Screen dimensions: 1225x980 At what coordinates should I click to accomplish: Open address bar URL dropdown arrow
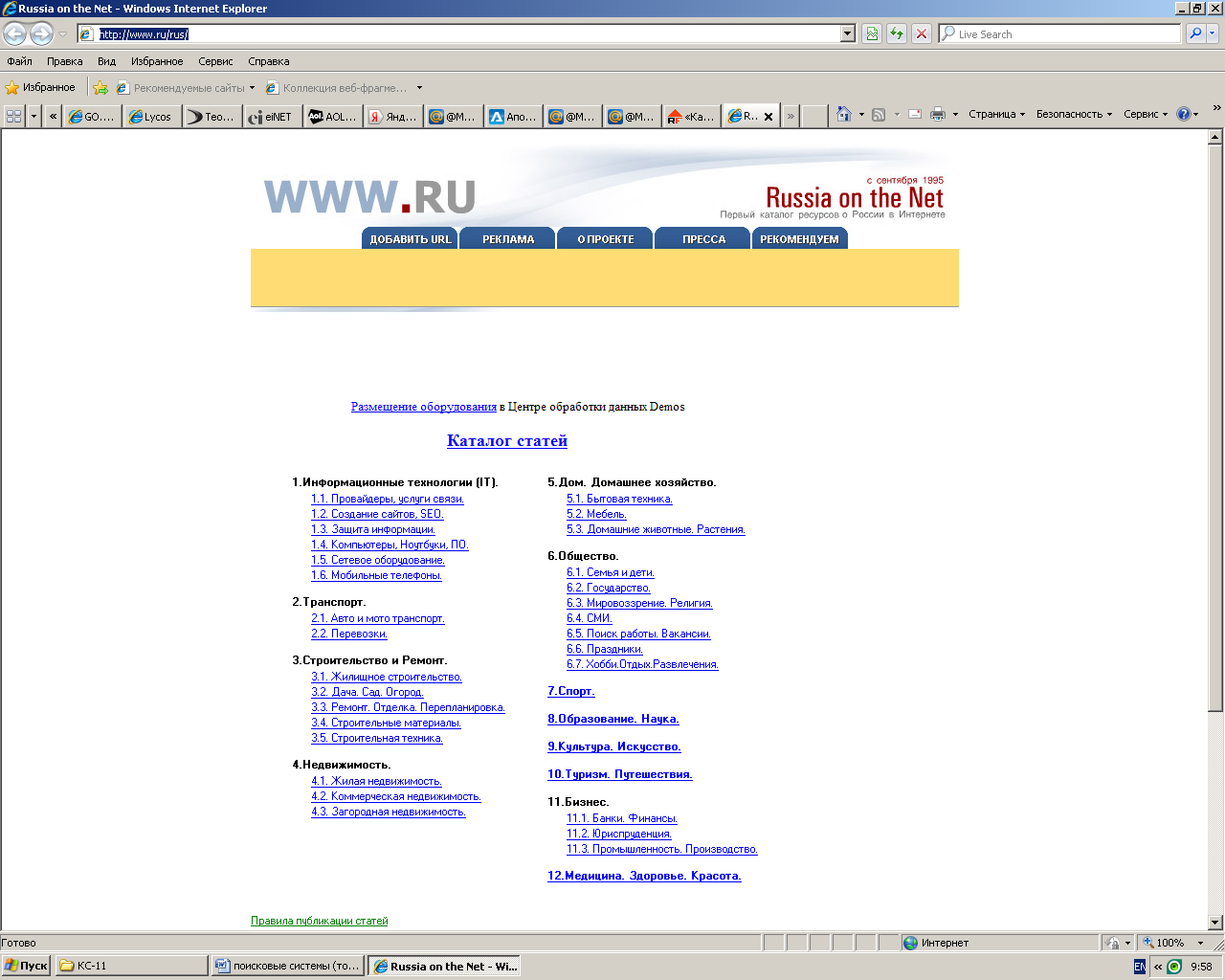pos(847,33)
